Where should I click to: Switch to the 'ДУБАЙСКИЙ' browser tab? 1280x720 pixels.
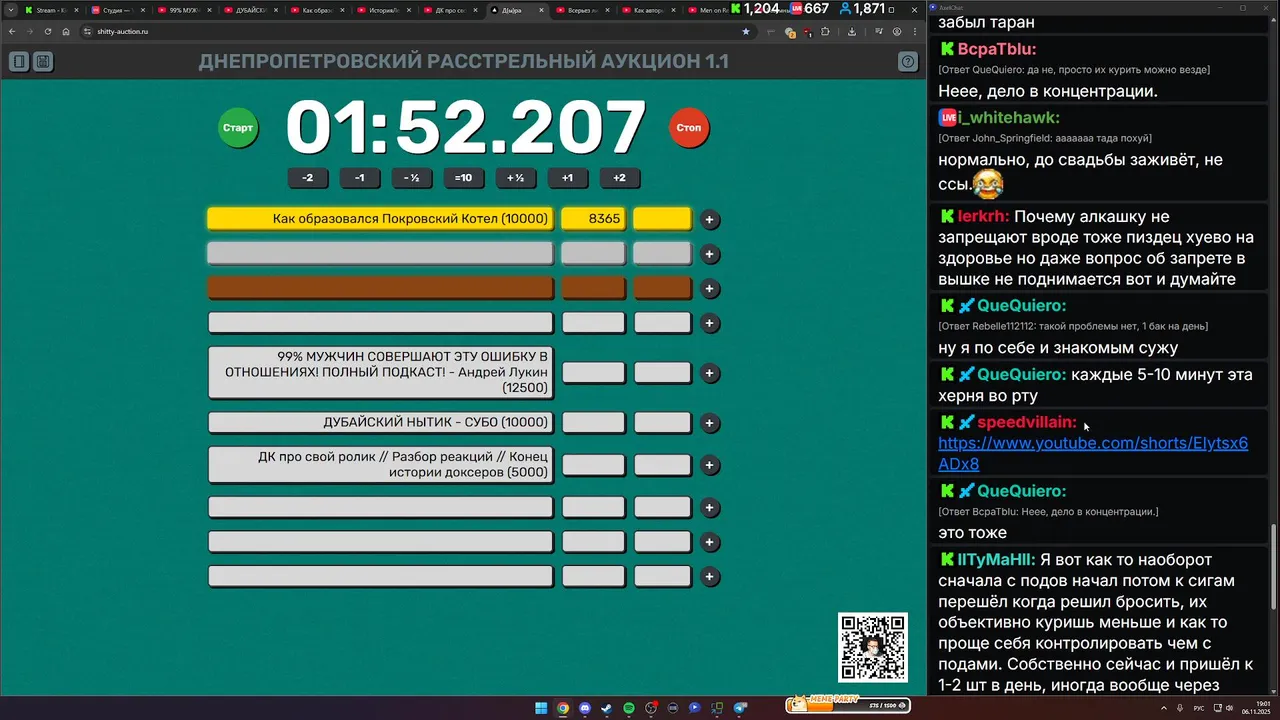[250, 10]
